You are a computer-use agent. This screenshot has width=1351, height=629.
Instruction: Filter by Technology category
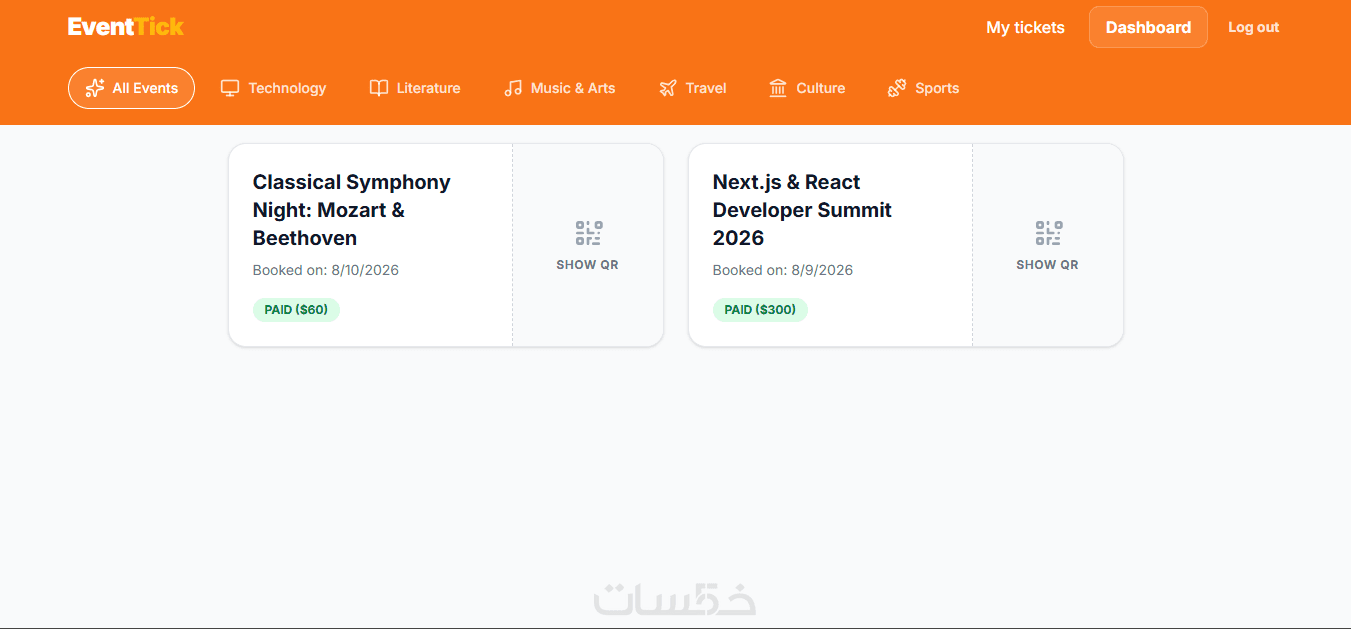pos(273,88)
